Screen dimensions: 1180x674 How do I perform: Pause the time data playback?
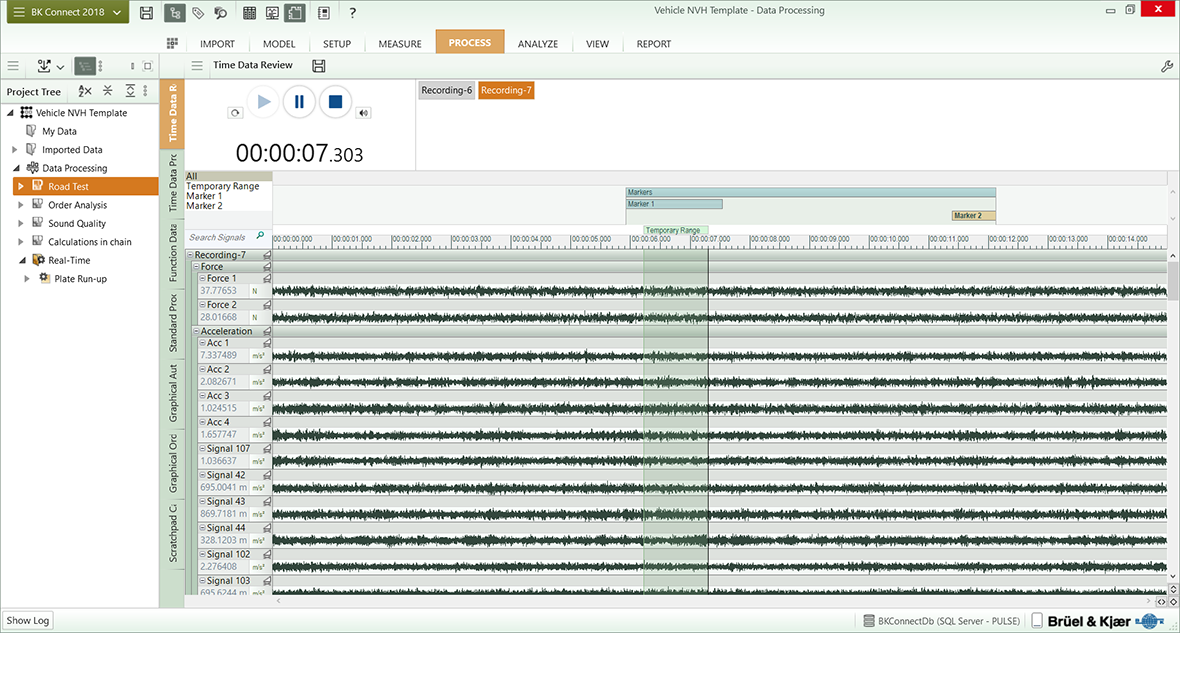[x=299, y=102]
